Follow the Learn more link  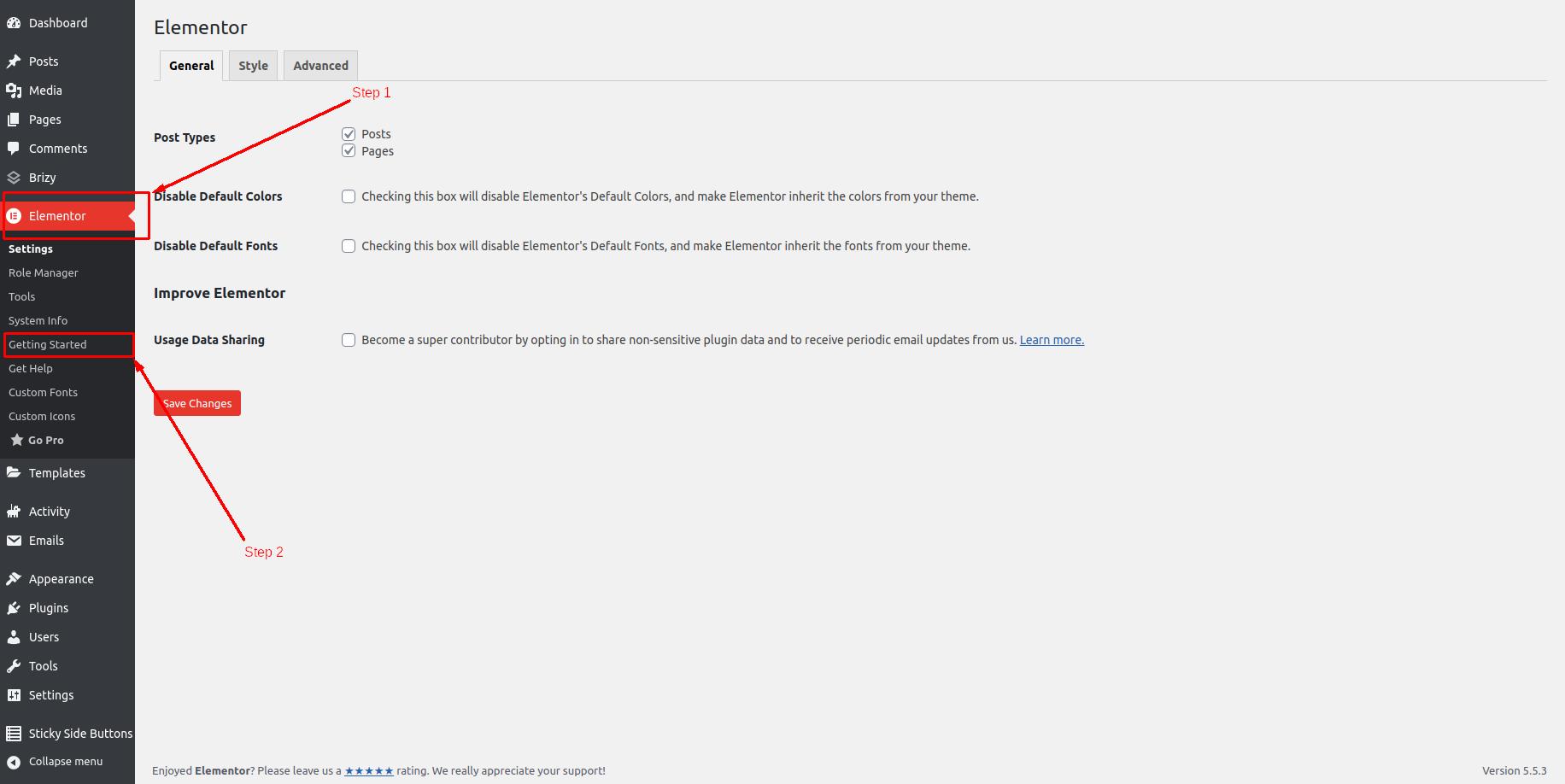point(1052,340)
